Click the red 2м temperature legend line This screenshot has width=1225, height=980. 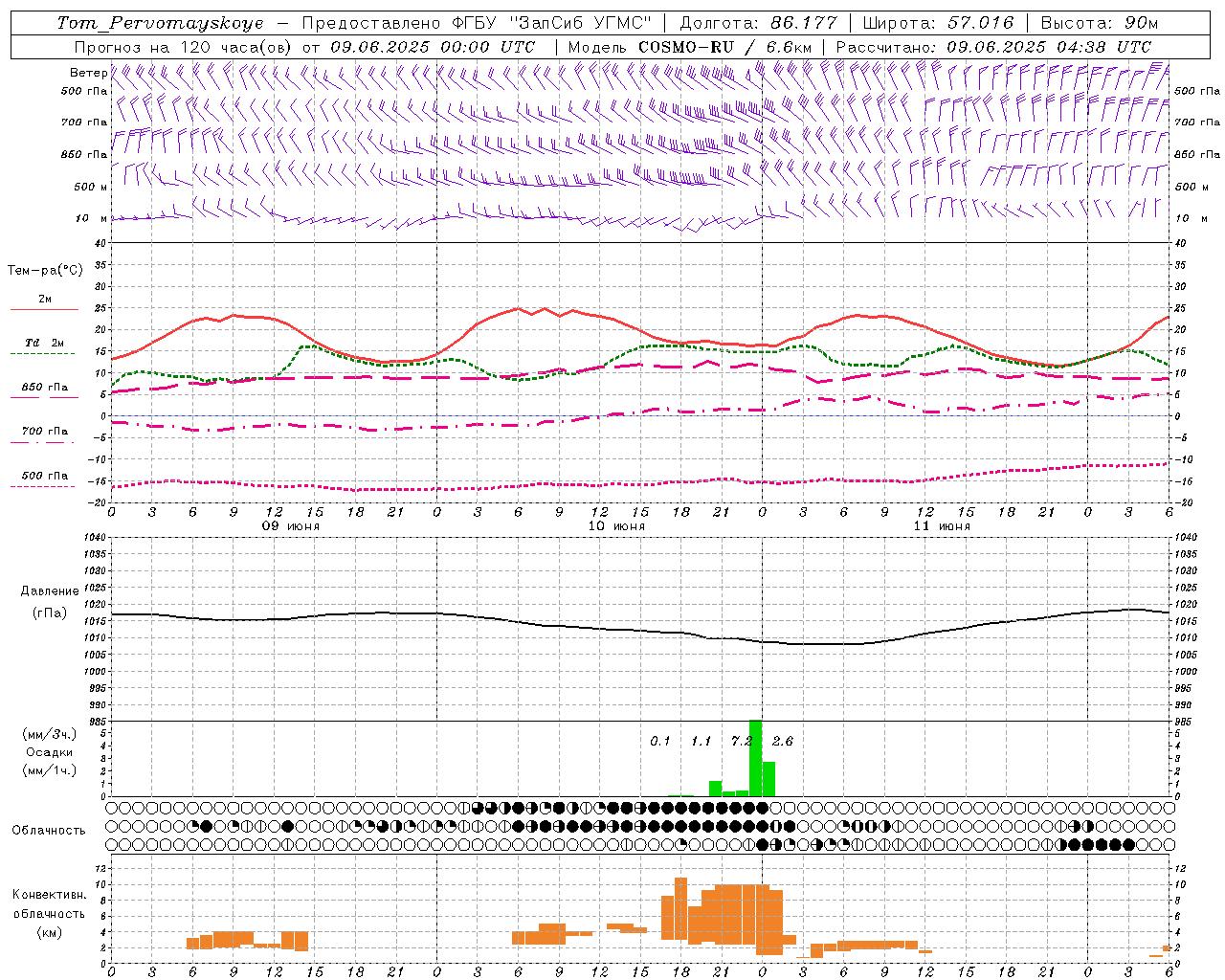click(44, 310)
